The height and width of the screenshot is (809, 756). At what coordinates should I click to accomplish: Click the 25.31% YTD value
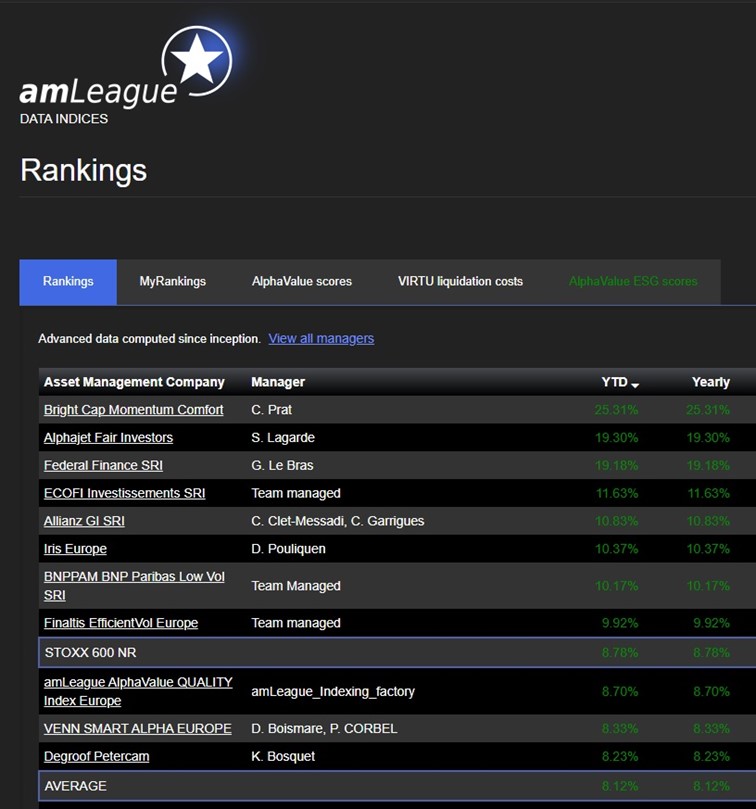click(x=616, y=410)
